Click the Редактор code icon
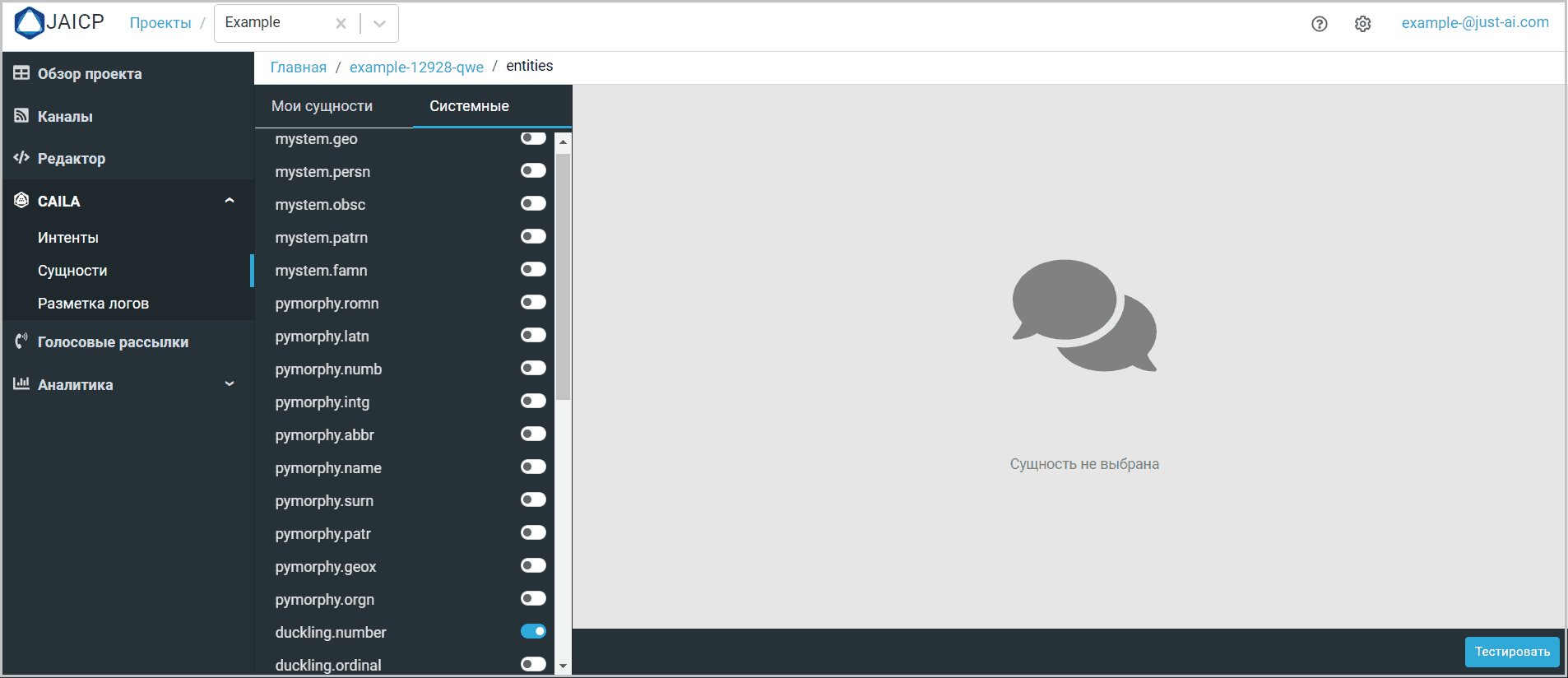The height and width of the screenshot is (678, 1568). tap(21, 158)
